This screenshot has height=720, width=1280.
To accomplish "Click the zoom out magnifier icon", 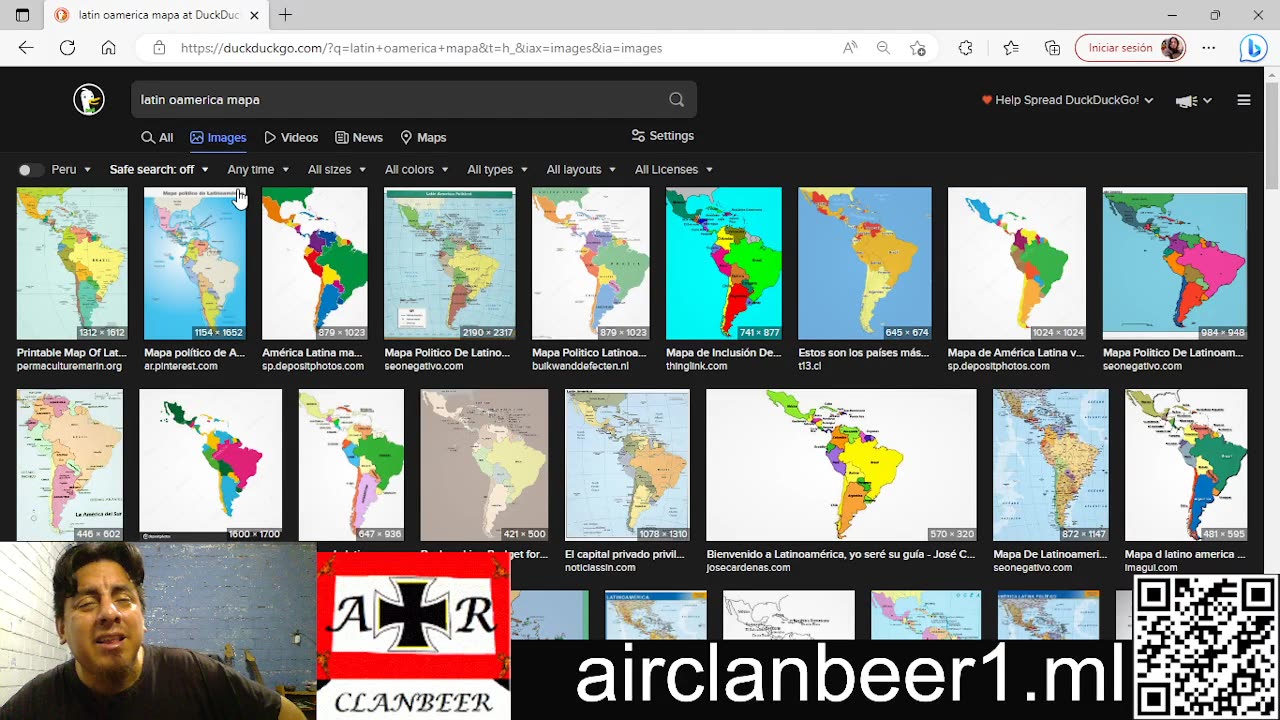I will tap(883, 48).
